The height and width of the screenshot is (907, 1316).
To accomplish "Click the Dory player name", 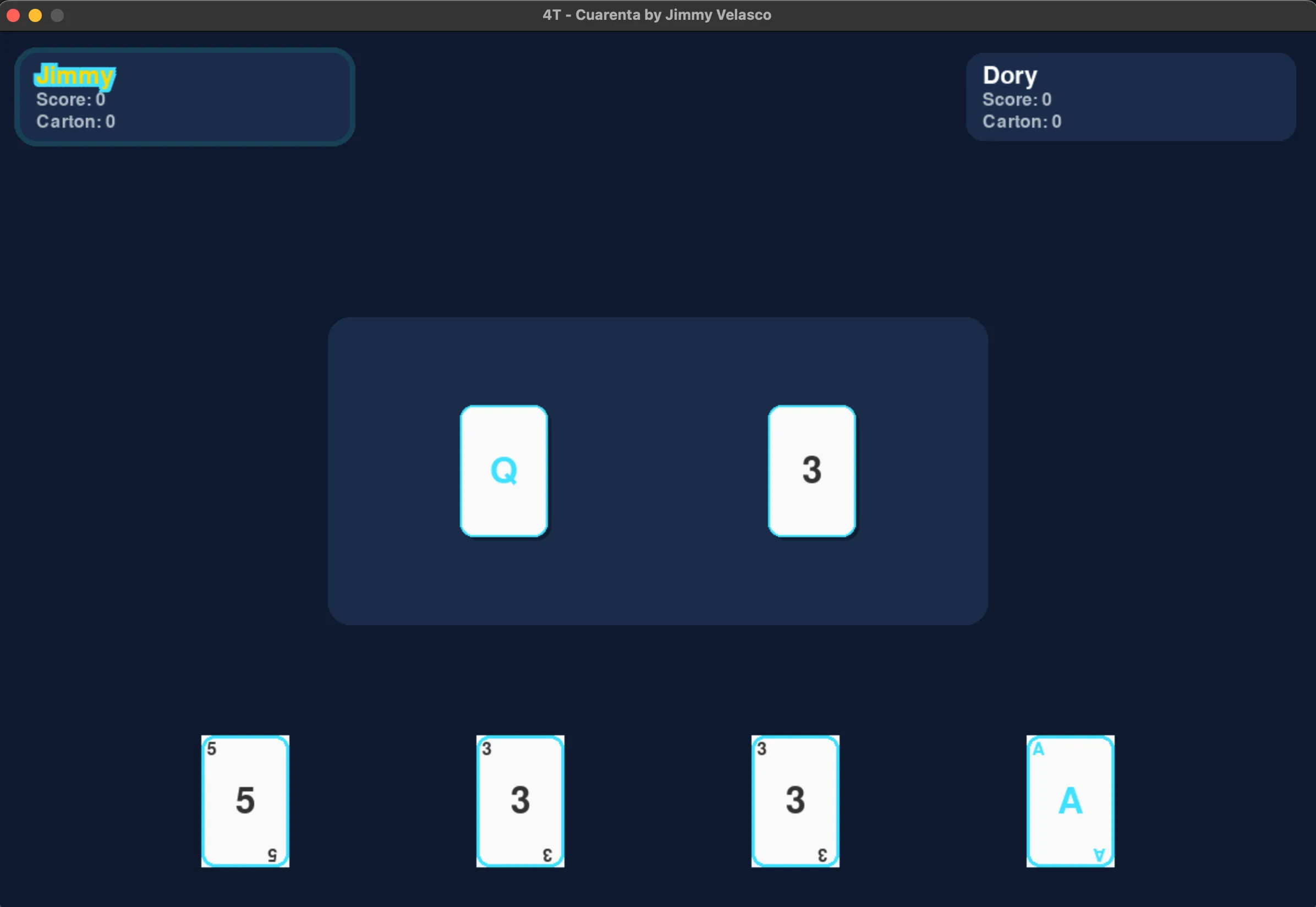I will coord(1010,75).
